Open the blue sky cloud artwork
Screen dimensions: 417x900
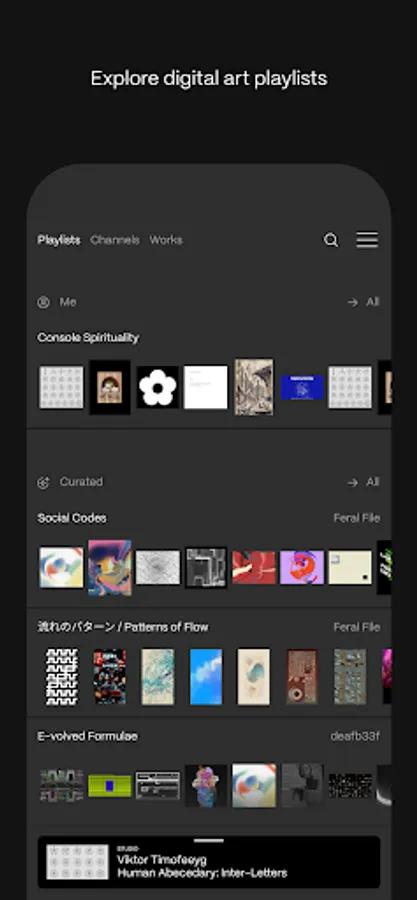click(206, 677)
